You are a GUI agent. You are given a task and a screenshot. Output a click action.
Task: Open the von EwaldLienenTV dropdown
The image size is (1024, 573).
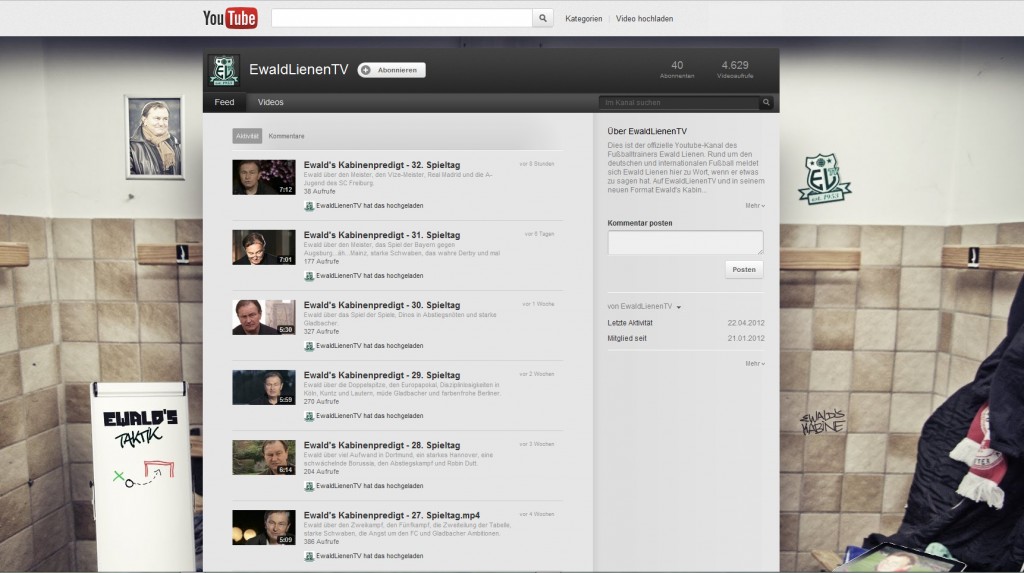coord(644,306)
